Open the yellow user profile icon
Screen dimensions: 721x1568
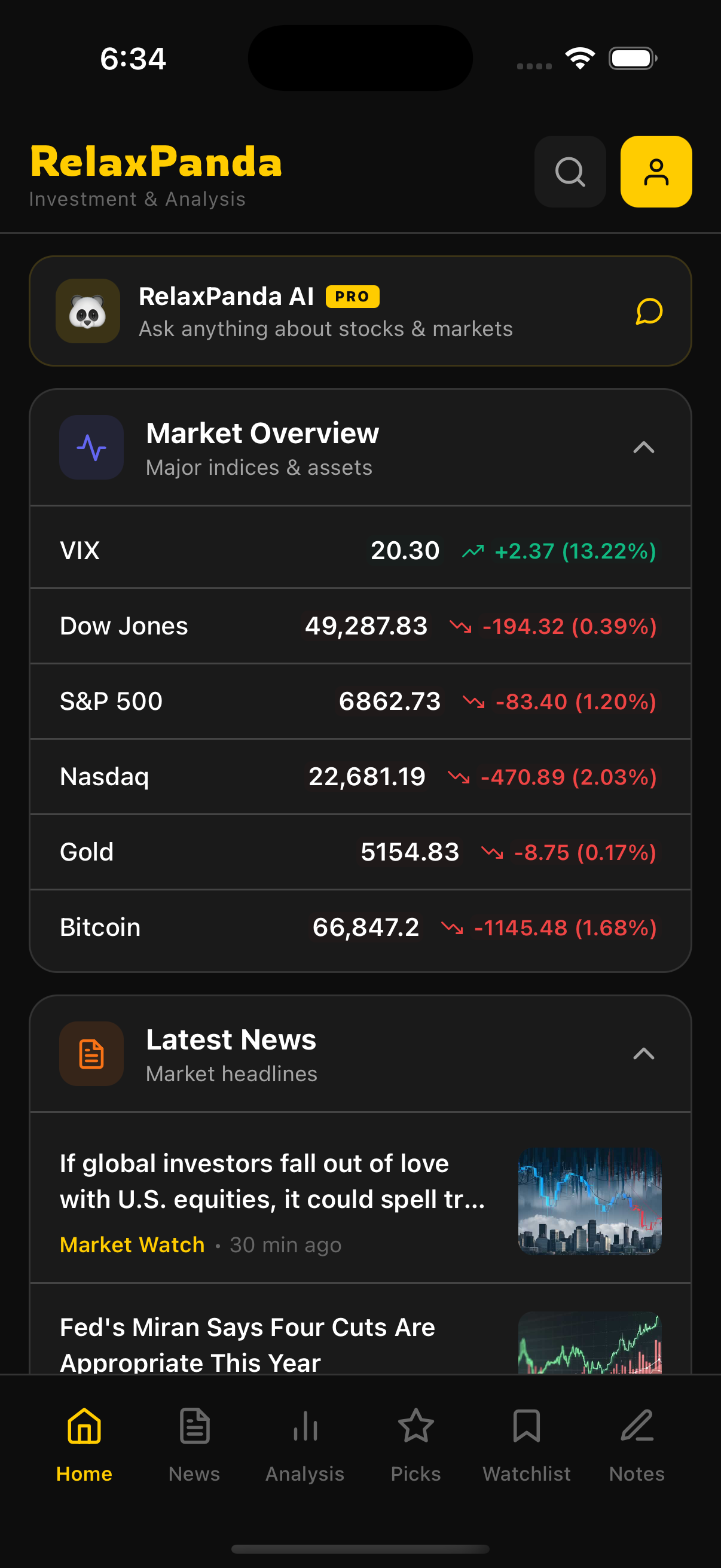point(655,172)
